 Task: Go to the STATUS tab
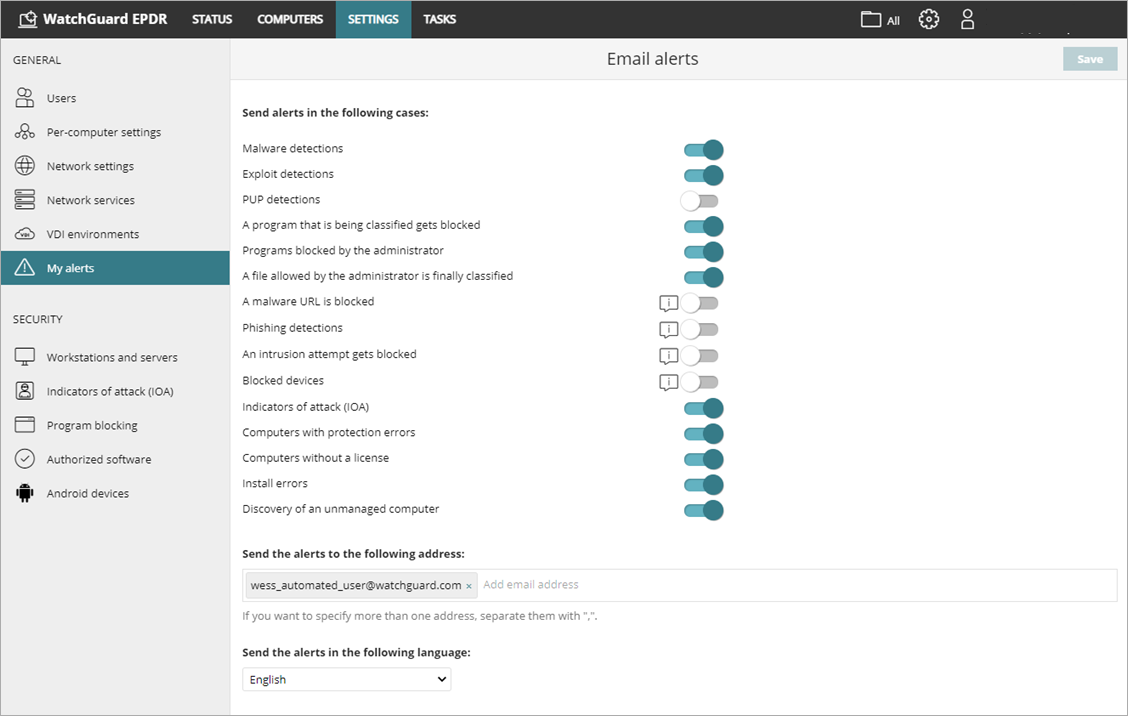tap(211, 18)
